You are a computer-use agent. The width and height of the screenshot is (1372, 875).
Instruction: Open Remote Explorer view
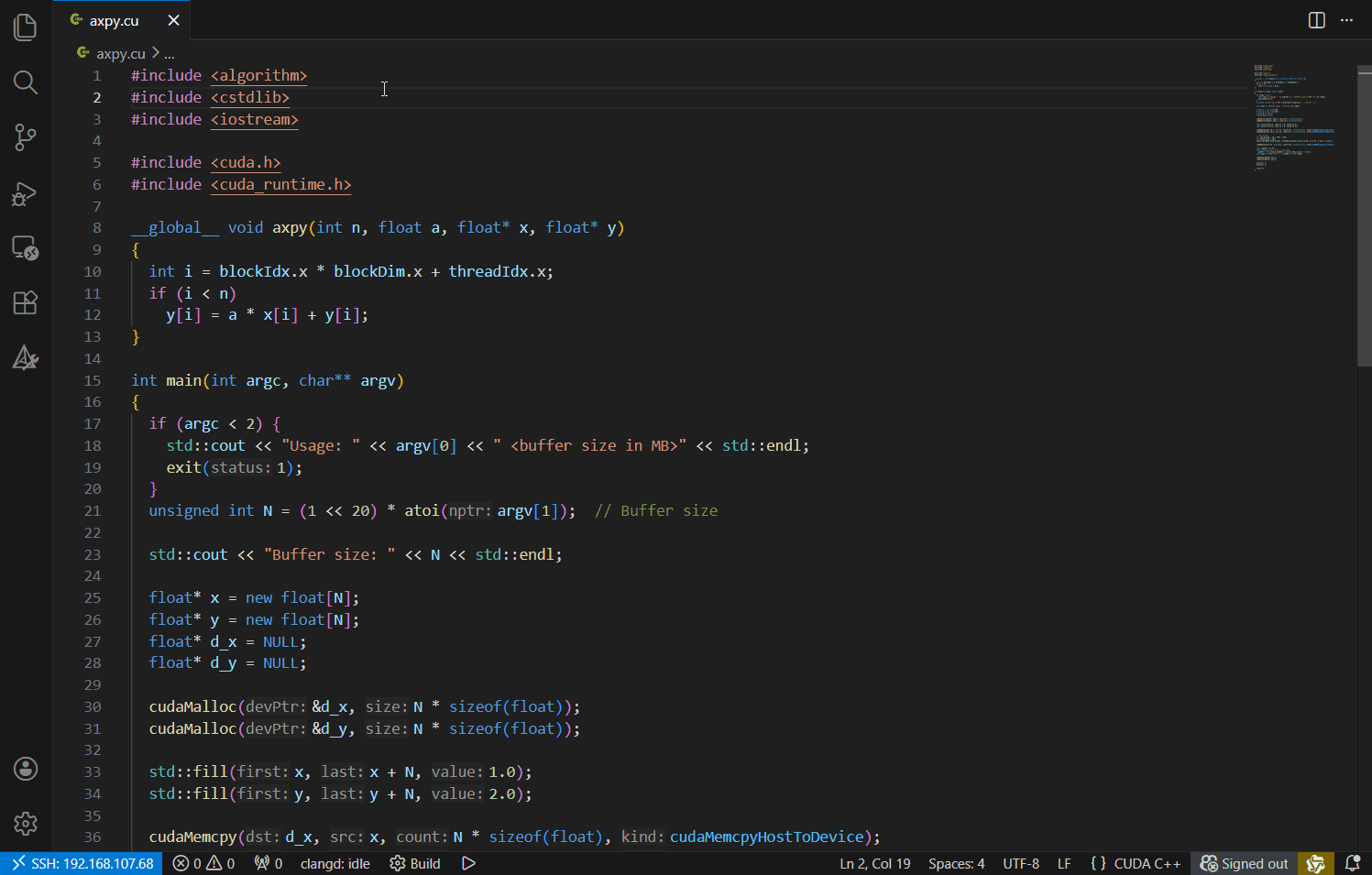coord(26,248)
